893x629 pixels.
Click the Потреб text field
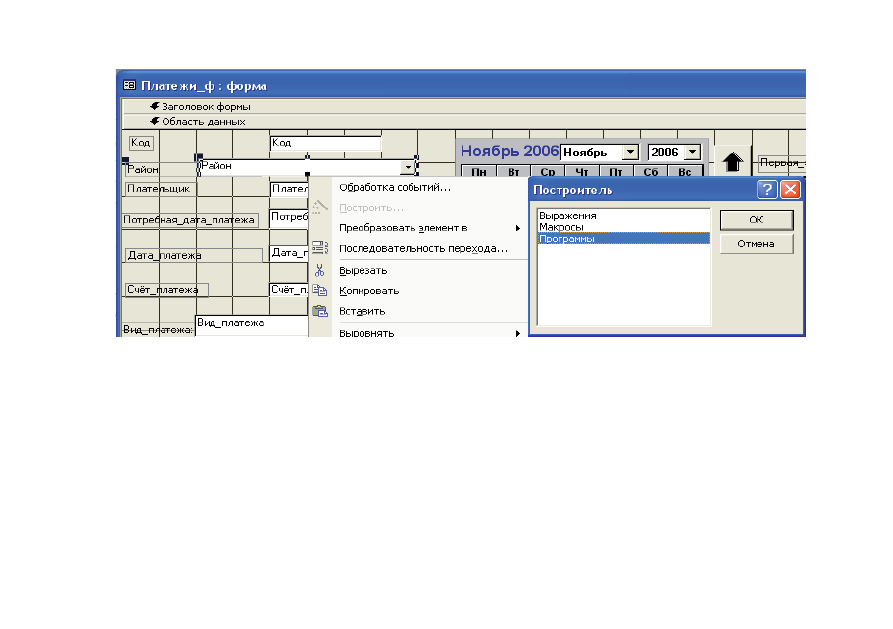[289, 218]
